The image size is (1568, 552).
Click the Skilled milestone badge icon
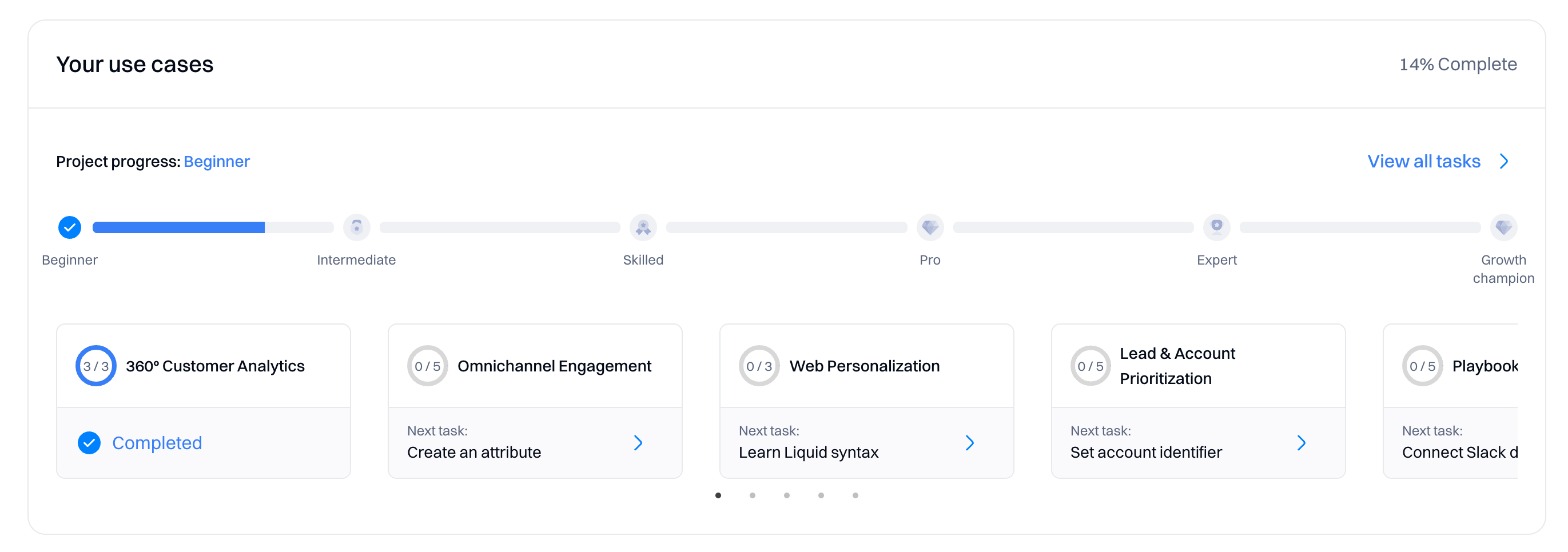[643, 227]
